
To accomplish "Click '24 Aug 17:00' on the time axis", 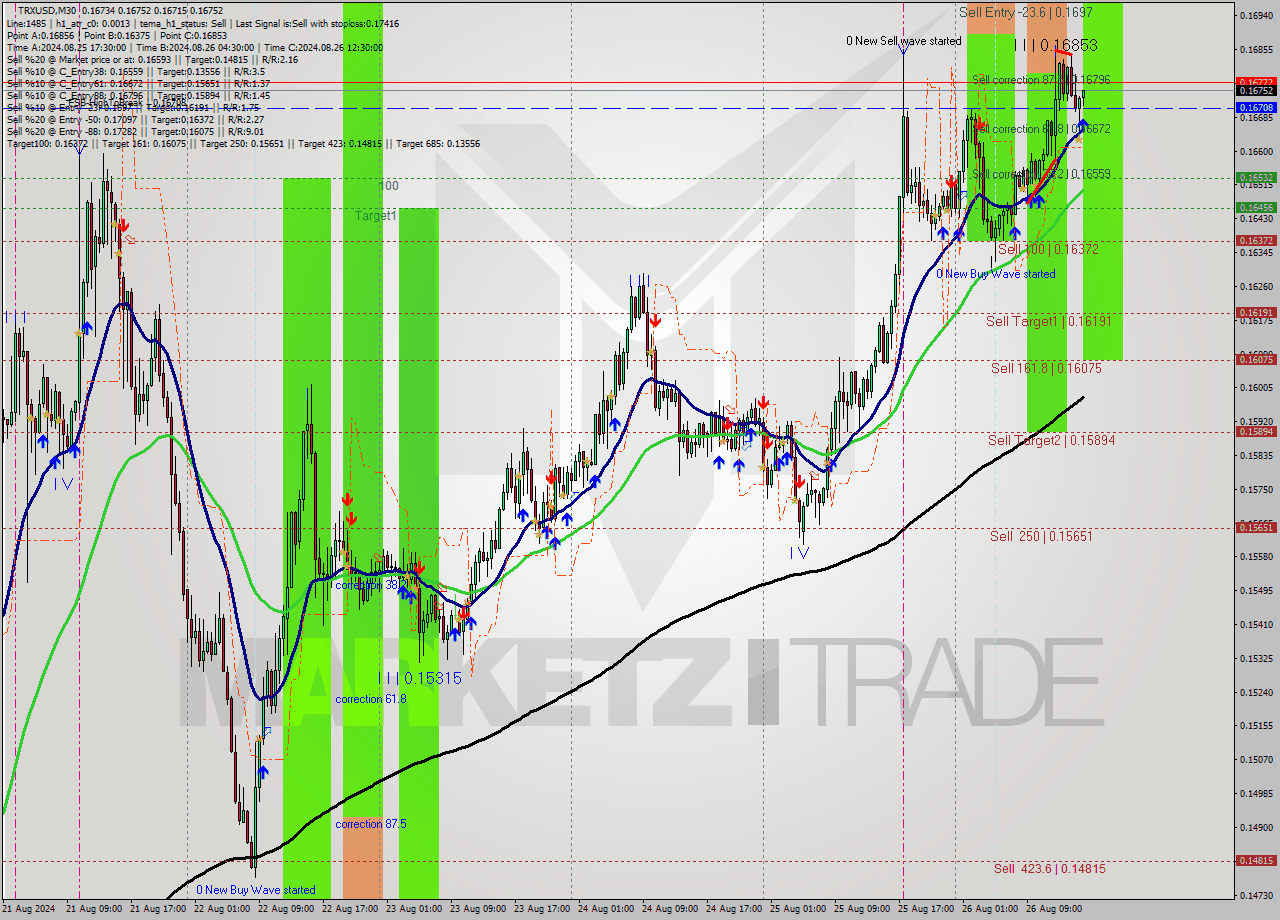I will [736, 909].
